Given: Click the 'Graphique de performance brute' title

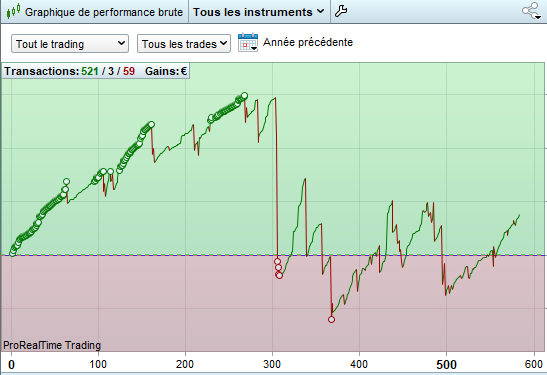Looking at the screenshot, I should (104, 12).
